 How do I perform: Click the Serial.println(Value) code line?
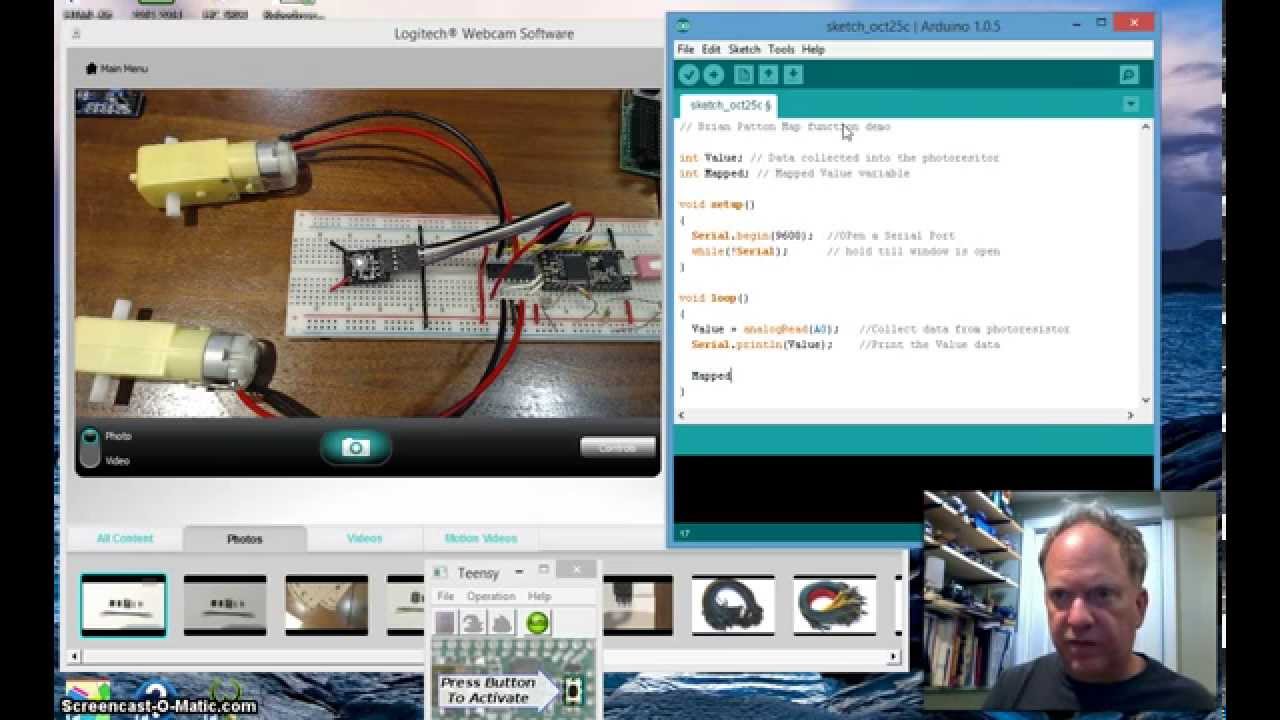845,345
